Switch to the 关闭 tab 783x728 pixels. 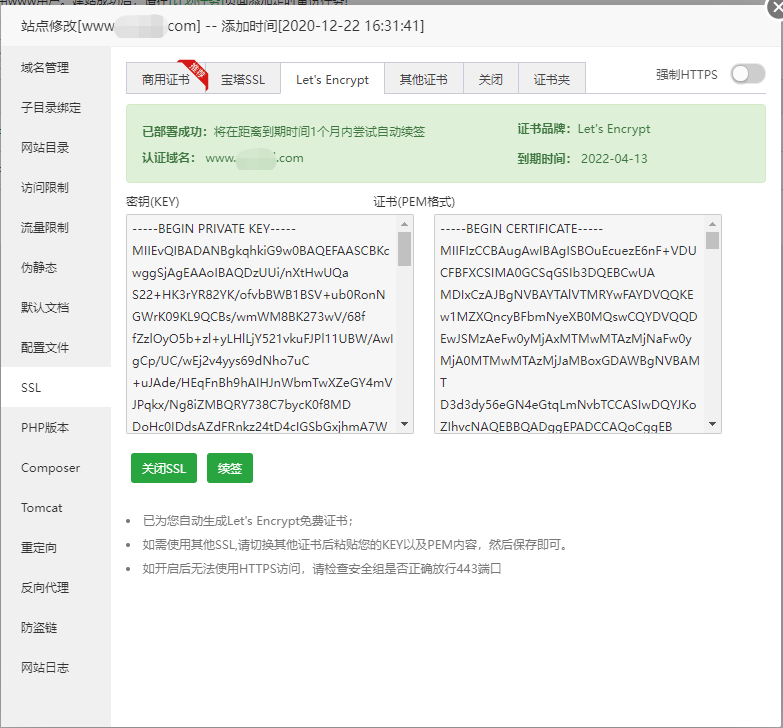tap(490, 79)
